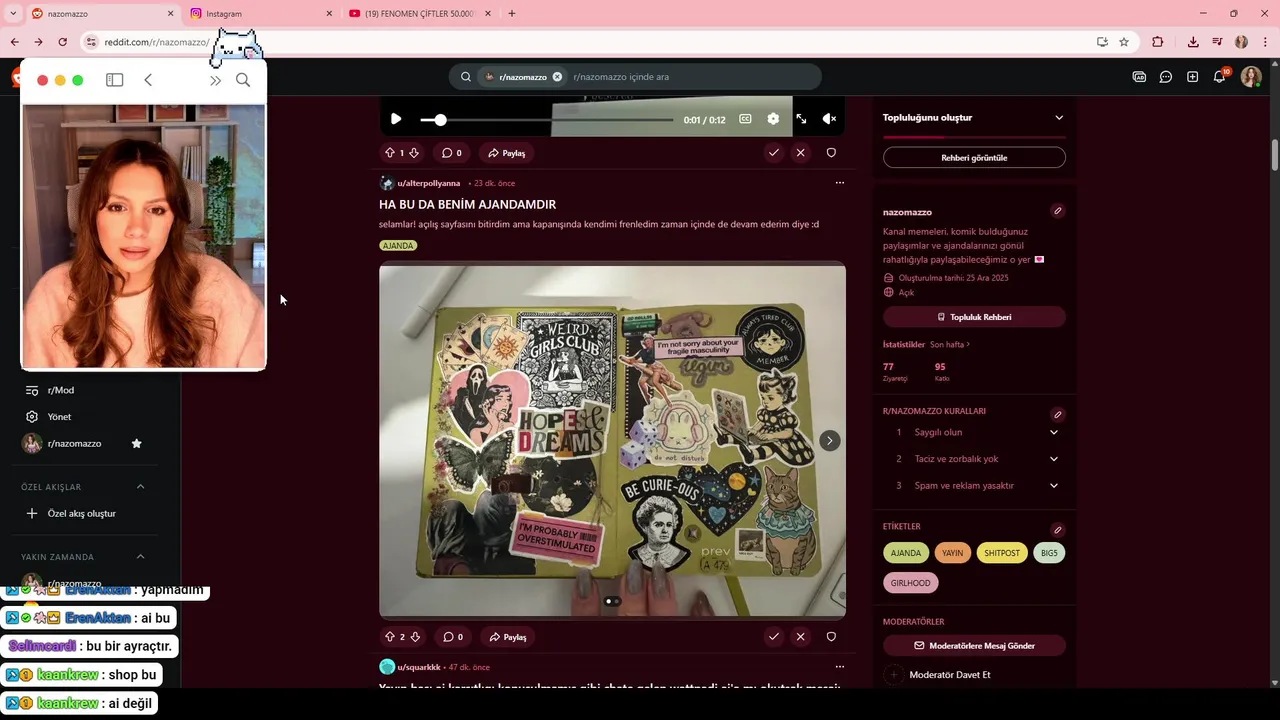
Task: Toggle closed captions on the video
Action: (745, 119)
